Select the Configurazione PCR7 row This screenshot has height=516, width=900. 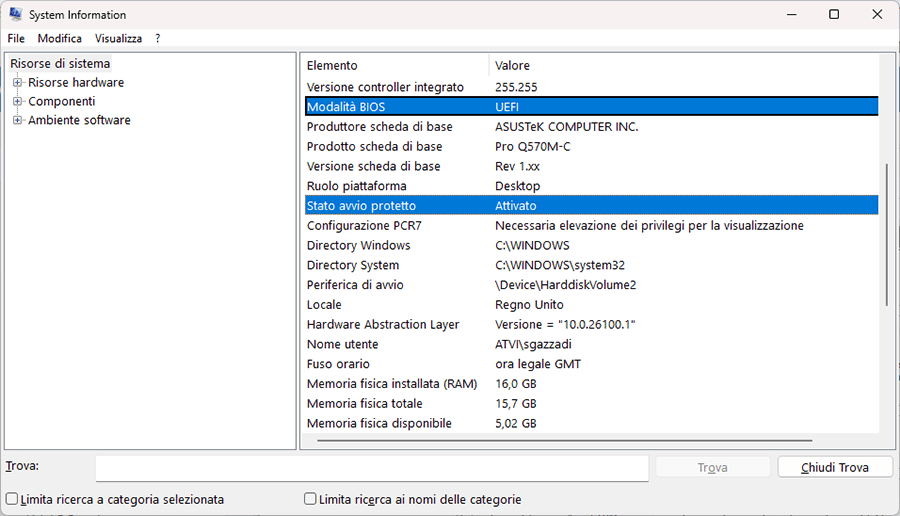click(591, 226)
